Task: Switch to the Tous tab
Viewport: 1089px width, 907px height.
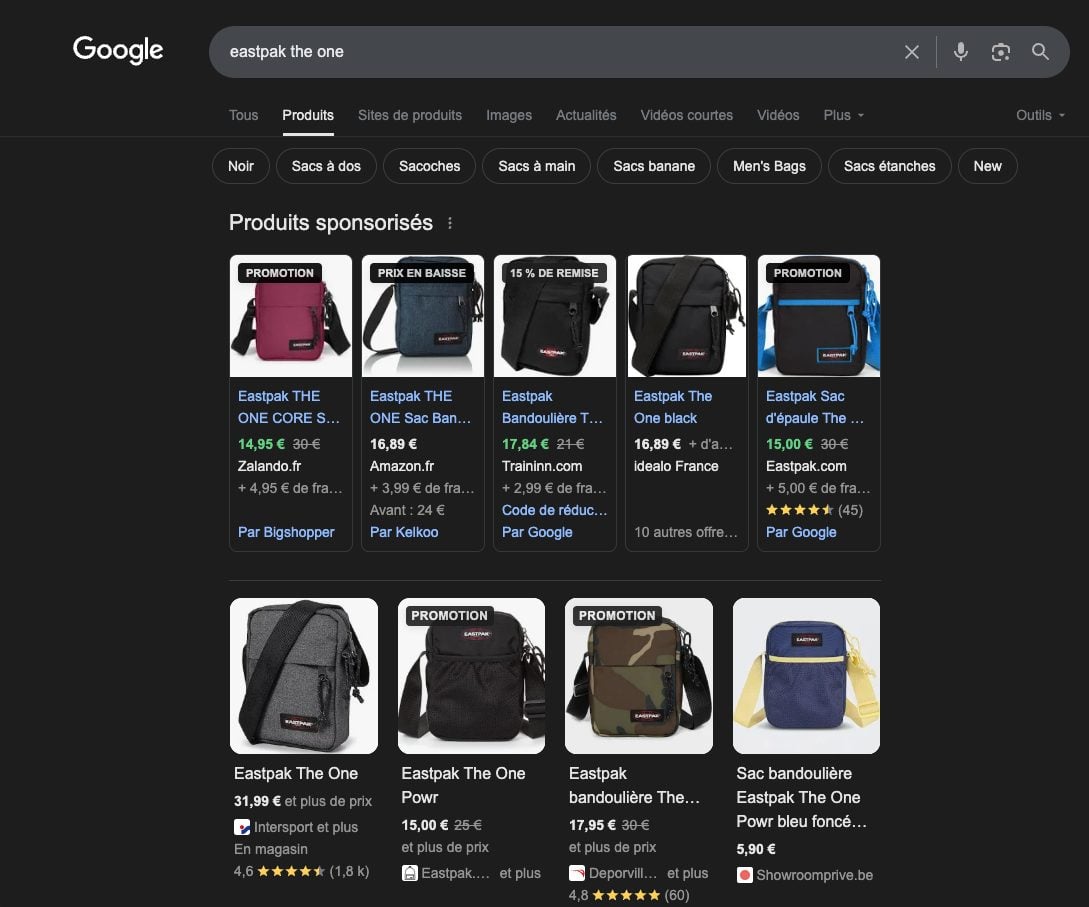Action: [x=243, y=115]
